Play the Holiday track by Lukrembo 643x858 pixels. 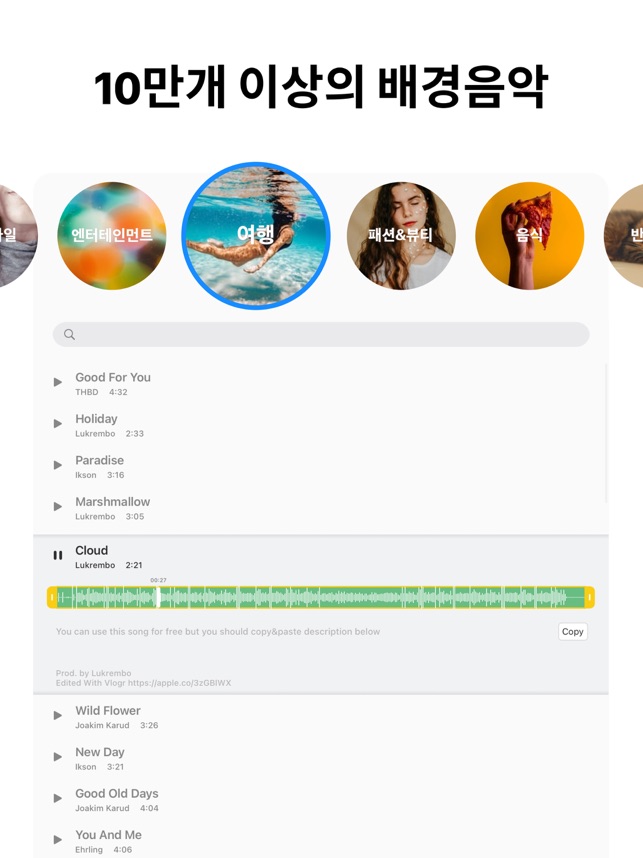57,424
